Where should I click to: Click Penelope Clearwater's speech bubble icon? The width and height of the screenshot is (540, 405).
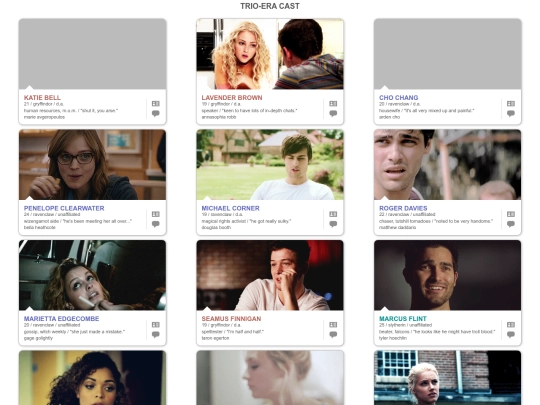coord(156,224)
